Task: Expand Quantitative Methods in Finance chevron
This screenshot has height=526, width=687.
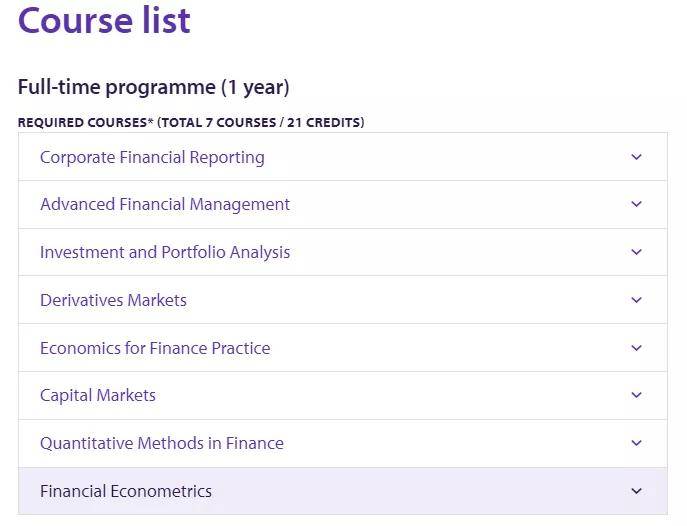Action: pyautogui.click(x=636, y=443)
